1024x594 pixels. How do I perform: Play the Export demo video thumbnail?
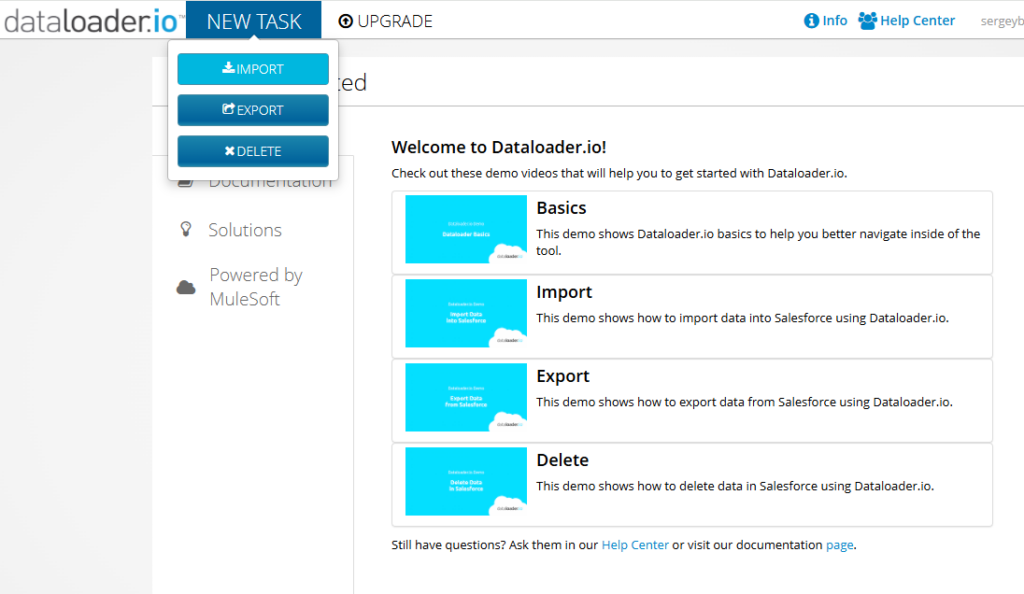tap(466, 398)
